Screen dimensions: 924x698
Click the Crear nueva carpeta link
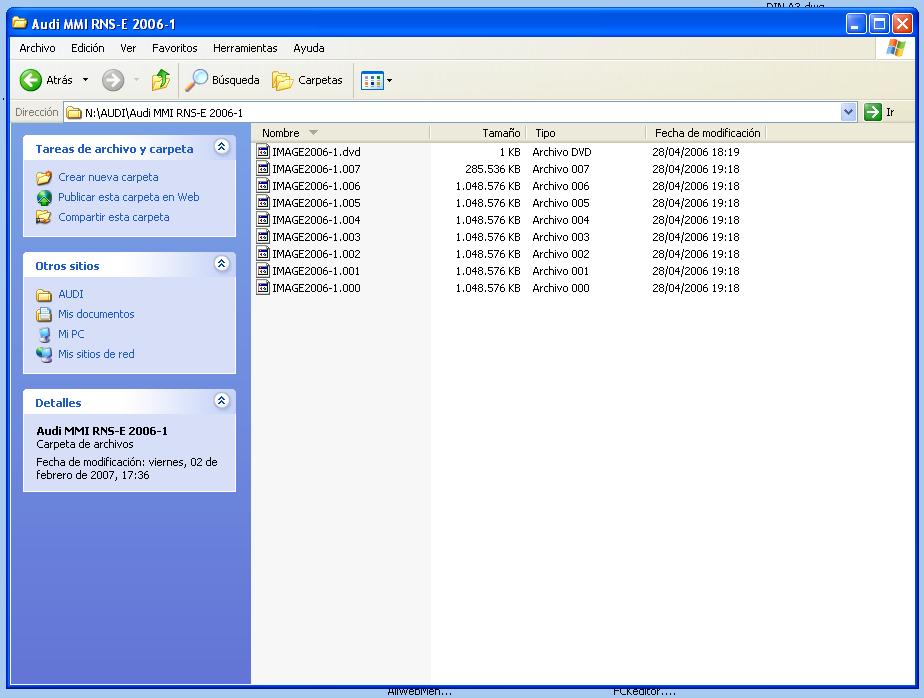pyautogui.click(x=108, y=177)
